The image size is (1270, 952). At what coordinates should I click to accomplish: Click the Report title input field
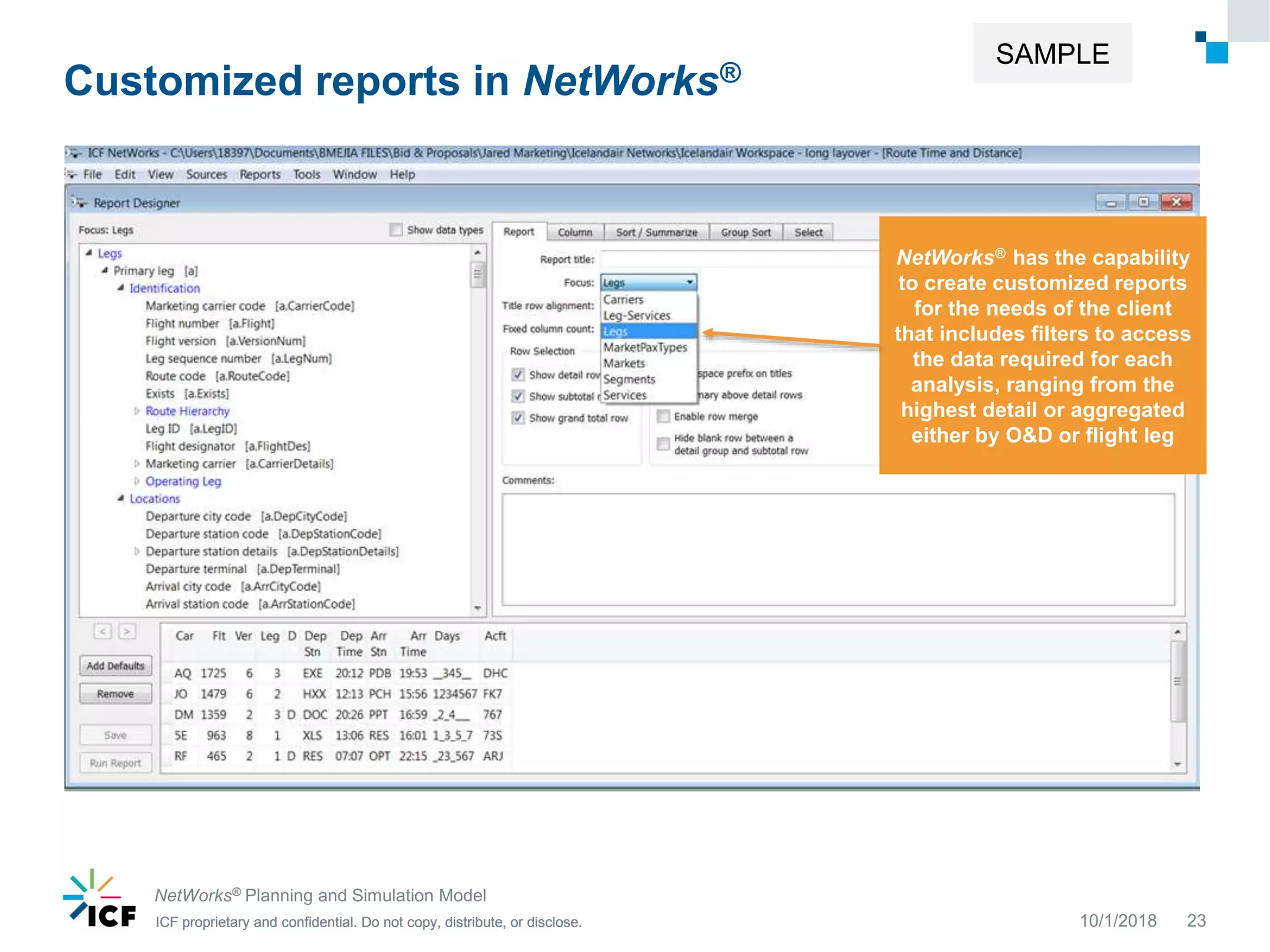(x=740, y=260)
